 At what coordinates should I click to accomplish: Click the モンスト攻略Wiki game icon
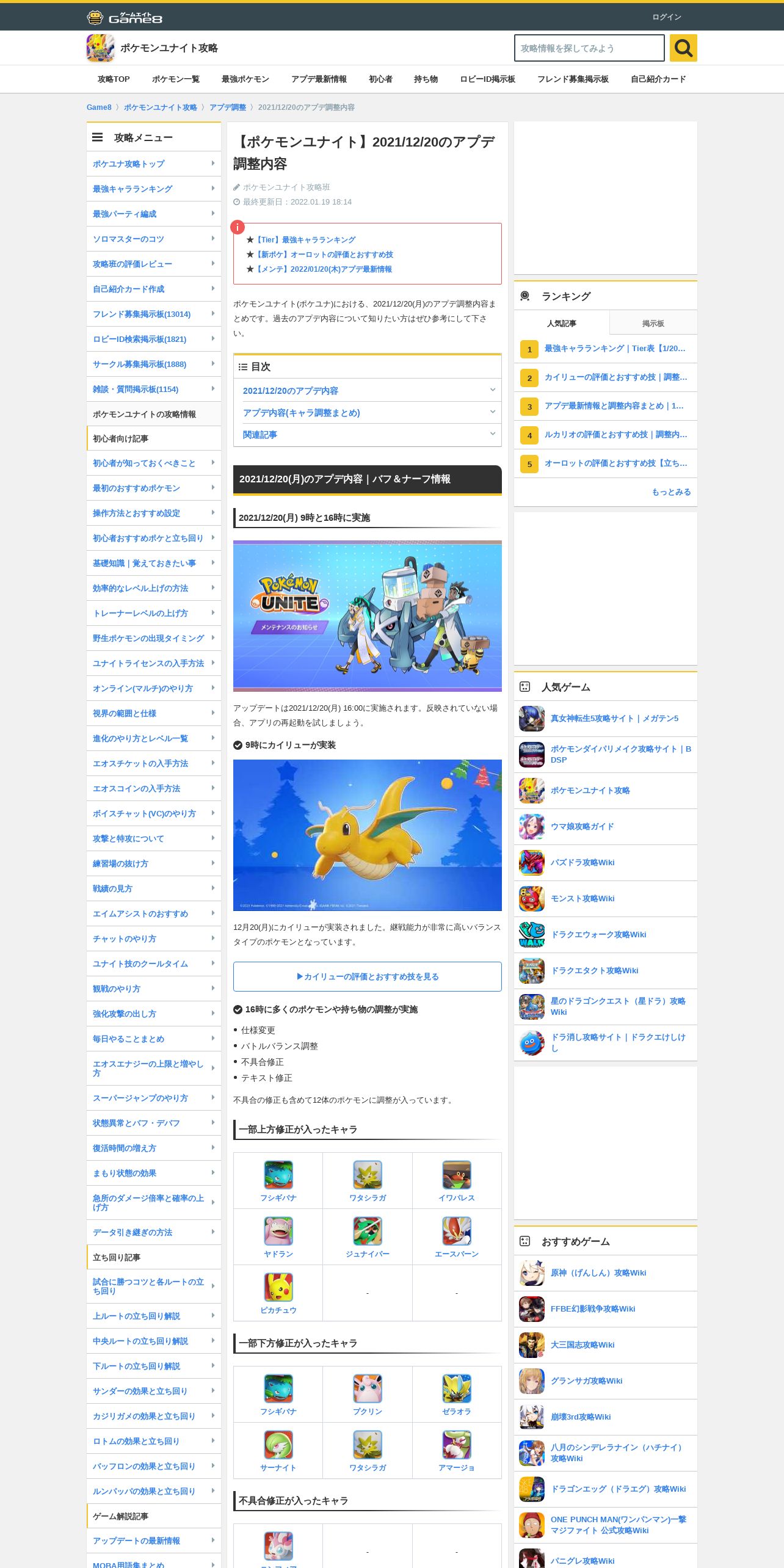[532, 899]
